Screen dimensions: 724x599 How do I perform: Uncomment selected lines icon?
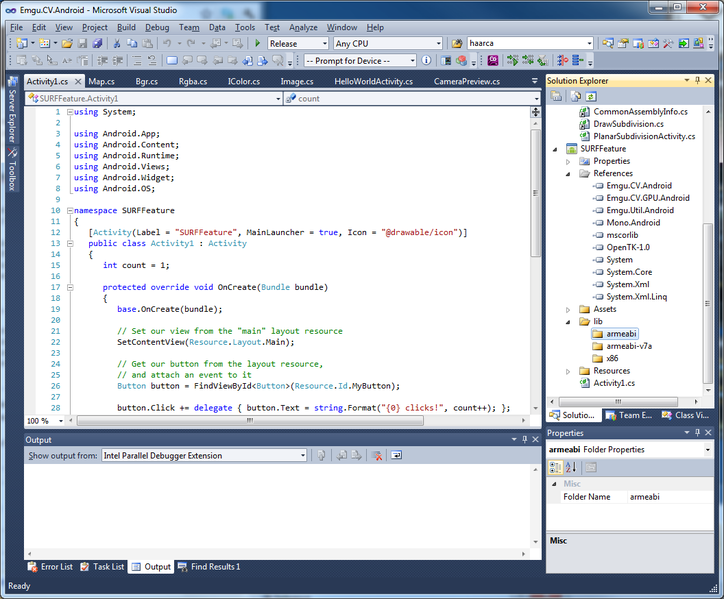152,61
